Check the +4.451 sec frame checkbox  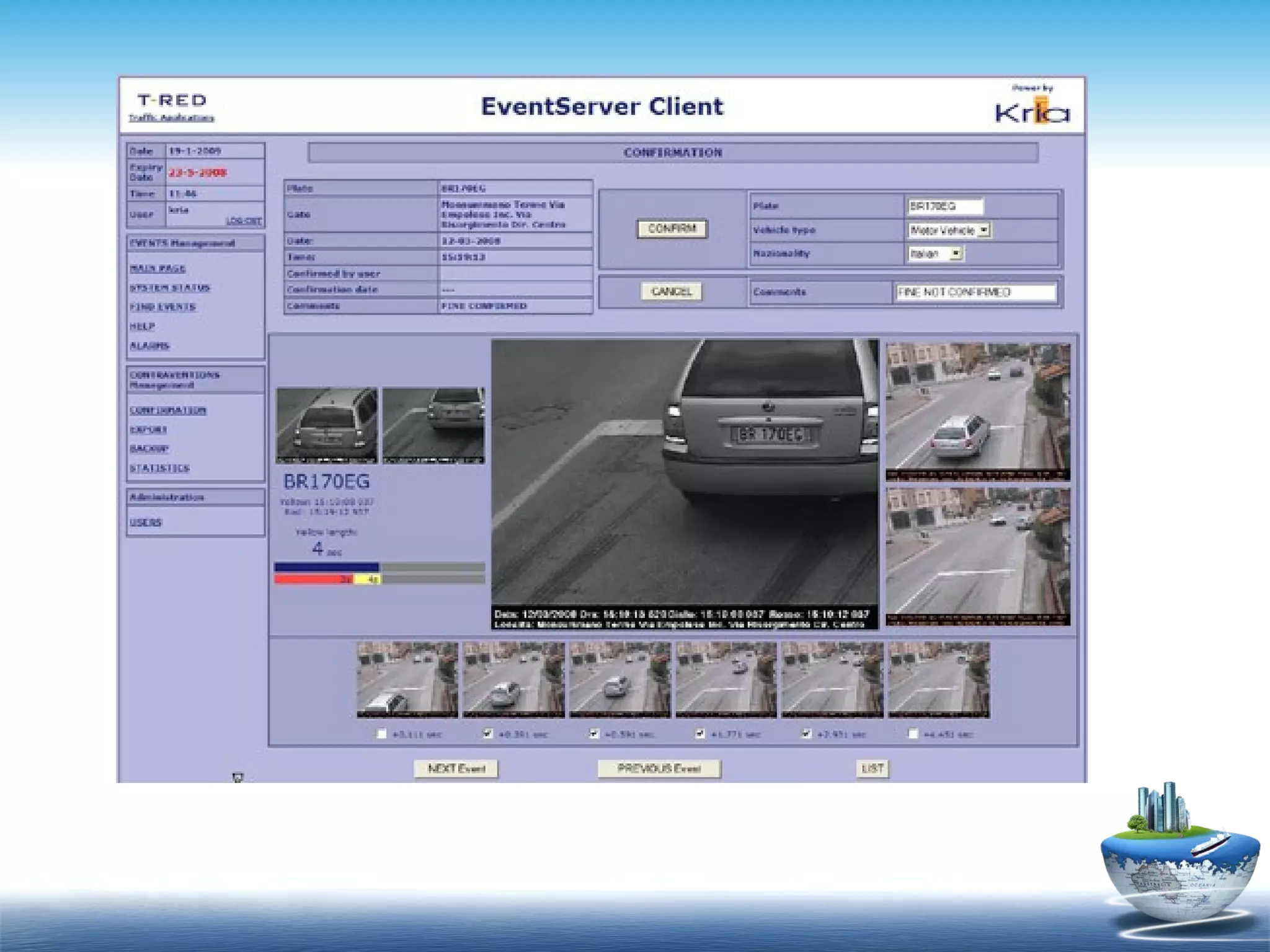(913, 734)
